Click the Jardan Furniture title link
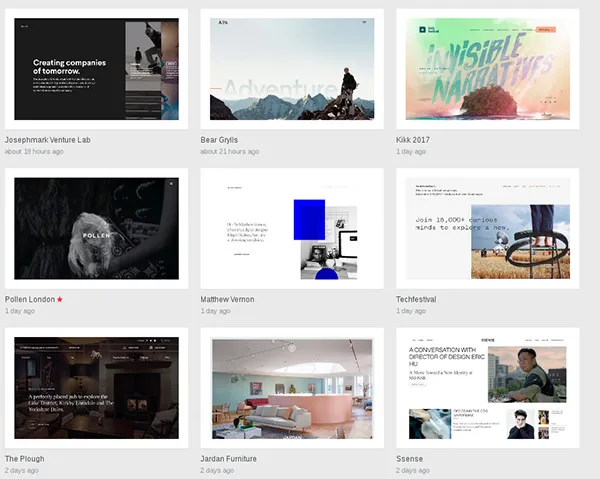Screen dimensions: 600x479 [228, 459]
